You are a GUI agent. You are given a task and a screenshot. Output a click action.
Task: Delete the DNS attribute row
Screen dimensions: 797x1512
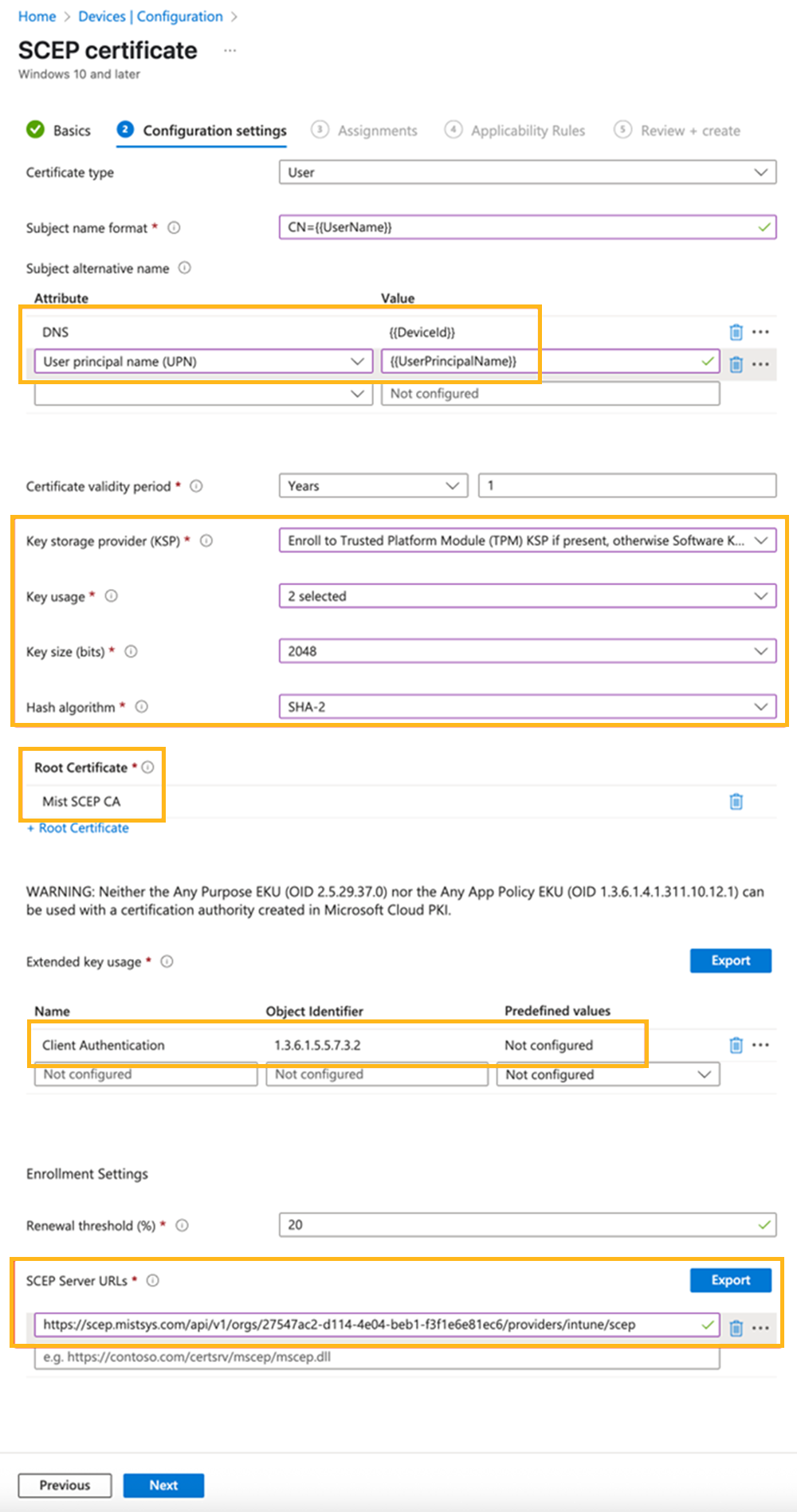click(736, 332)
